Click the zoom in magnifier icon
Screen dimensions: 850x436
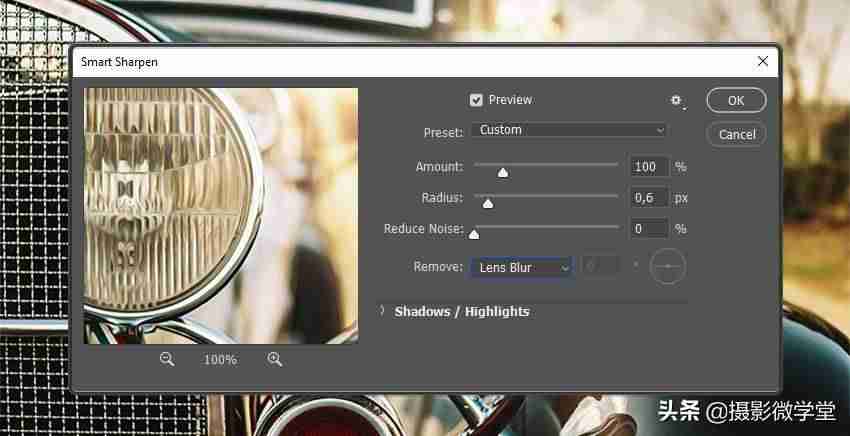[274, 358]
